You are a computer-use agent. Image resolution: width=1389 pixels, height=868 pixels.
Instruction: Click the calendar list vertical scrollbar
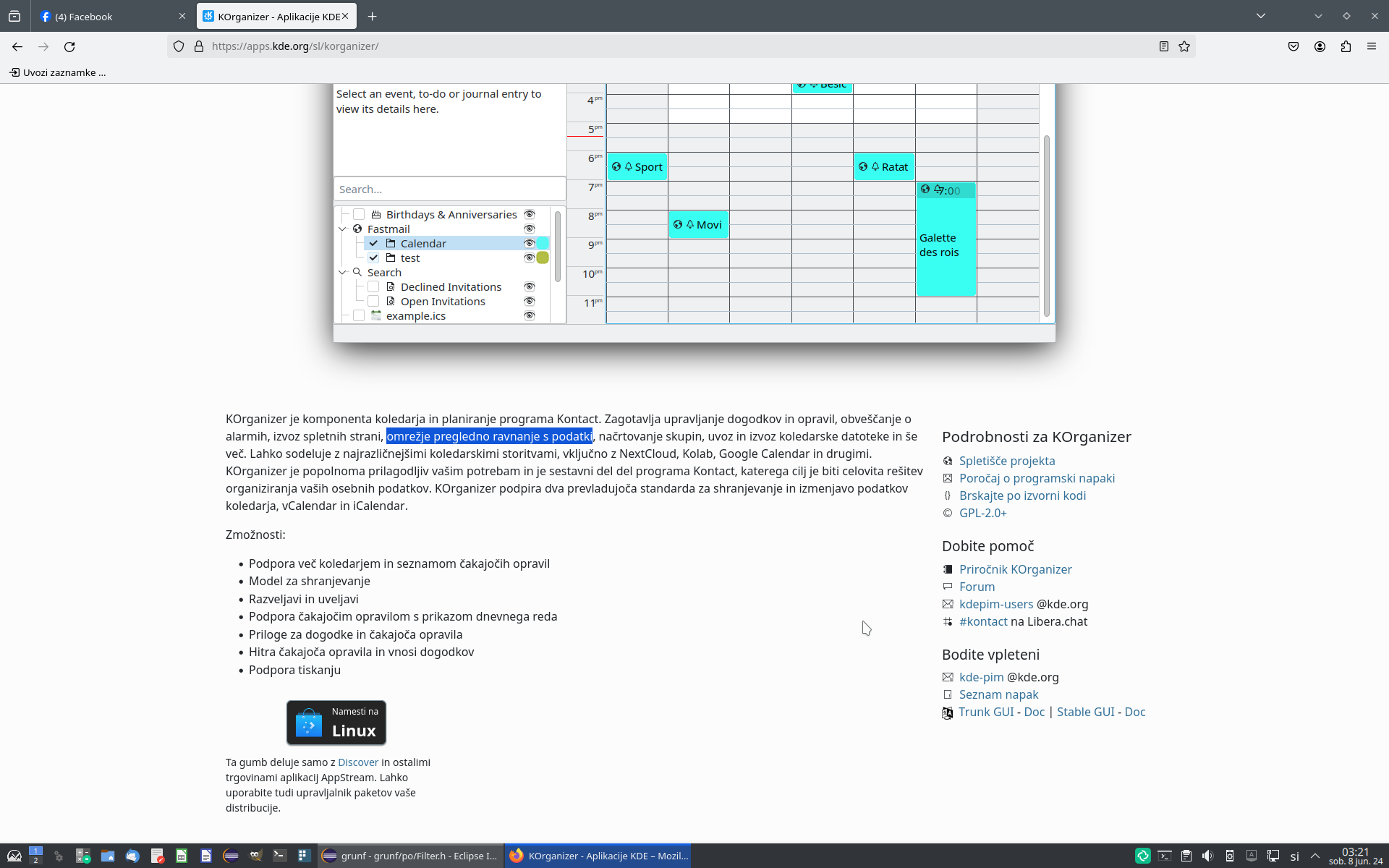tap(557, 246)
